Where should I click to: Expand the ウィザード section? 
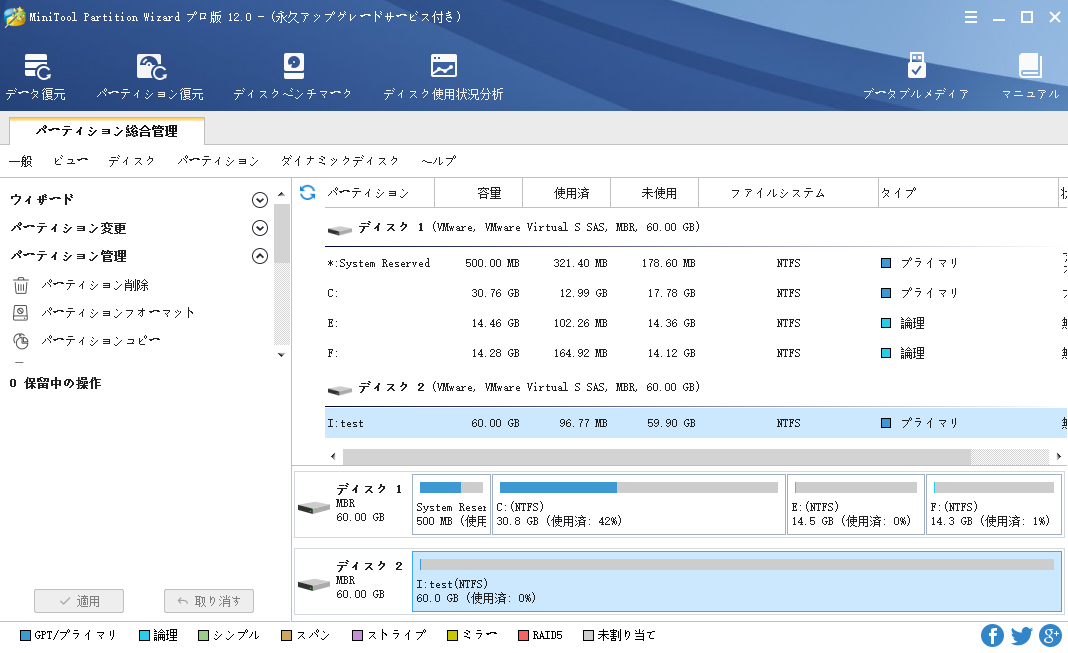pos(260,200)
